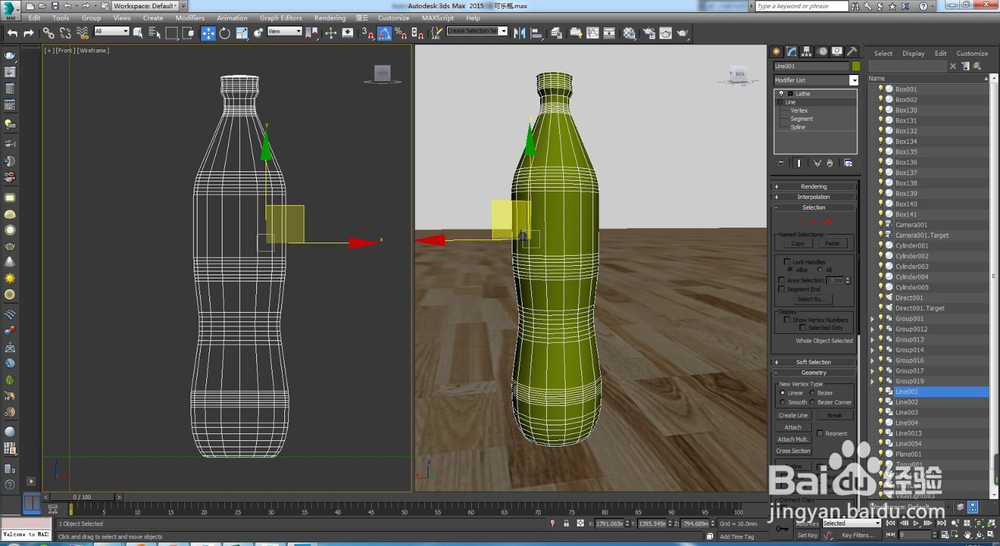Click the Render Production teapot icon
This screenshot has height=546, width=1000.
point(682,33)
